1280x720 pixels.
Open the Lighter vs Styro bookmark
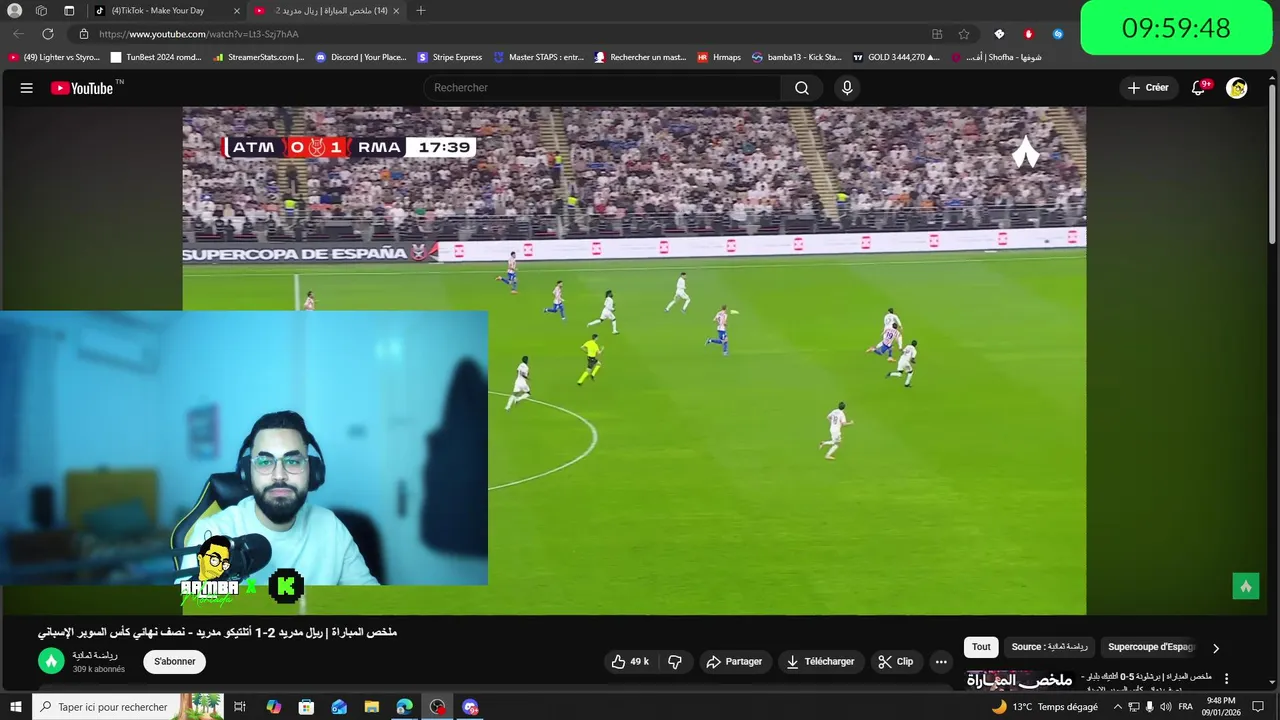(x=54, y=57)
